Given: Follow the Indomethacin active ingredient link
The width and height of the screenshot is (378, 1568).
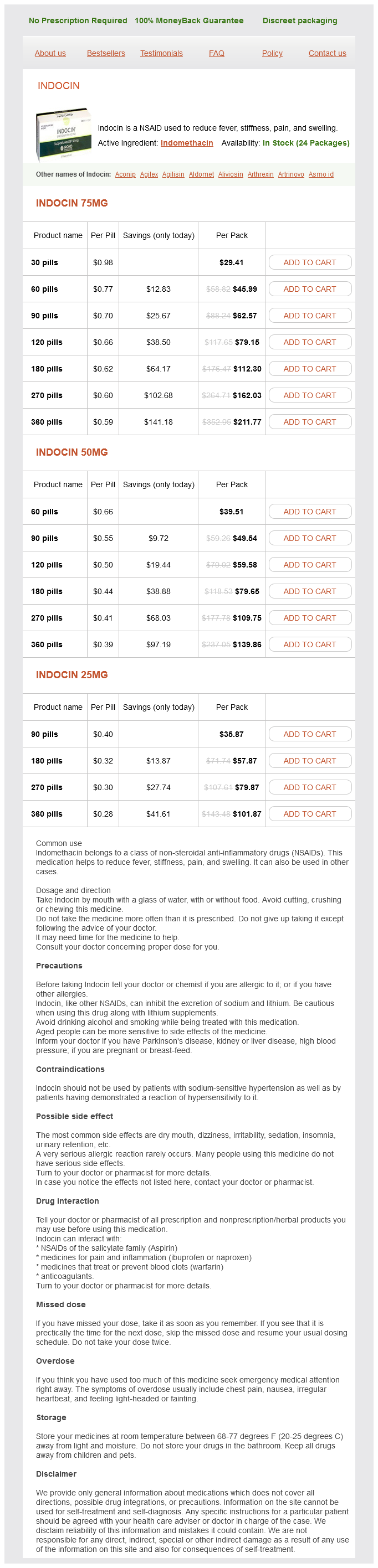Looking at the screenshot, I should [x=187, y=143].
